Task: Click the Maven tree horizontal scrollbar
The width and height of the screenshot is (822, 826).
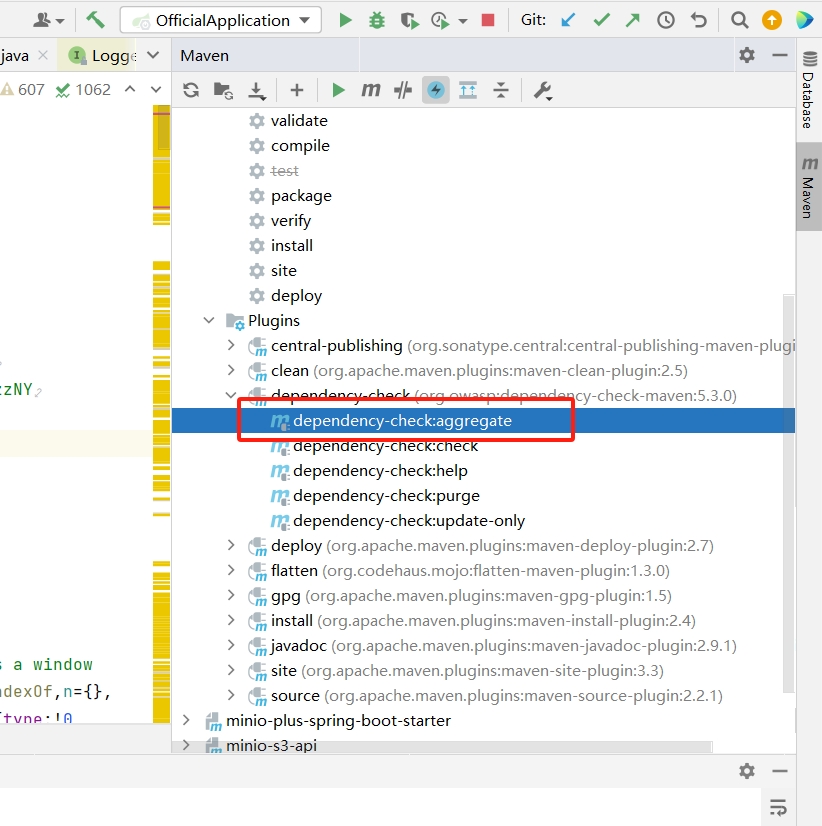Action: 443,747
